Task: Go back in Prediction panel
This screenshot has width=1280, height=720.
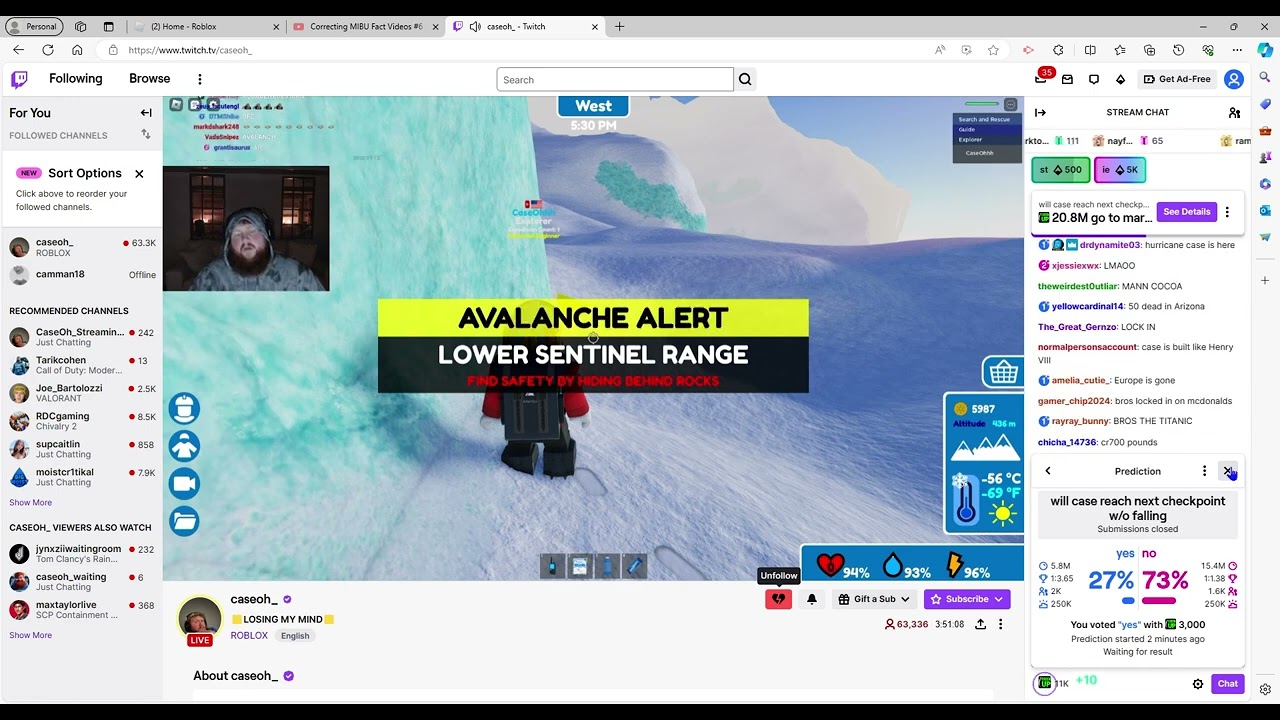Action: pos(1048,471)
